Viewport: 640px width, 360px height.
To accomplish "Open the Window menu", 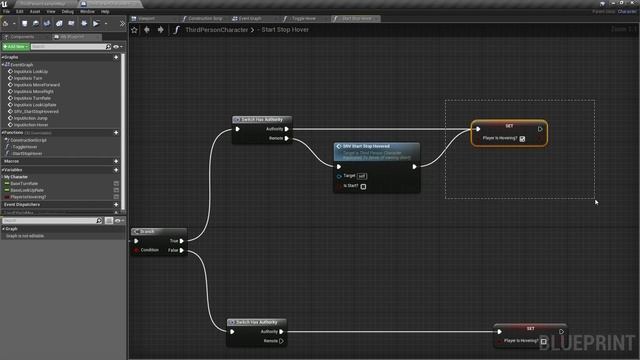I will click(87, 12).
